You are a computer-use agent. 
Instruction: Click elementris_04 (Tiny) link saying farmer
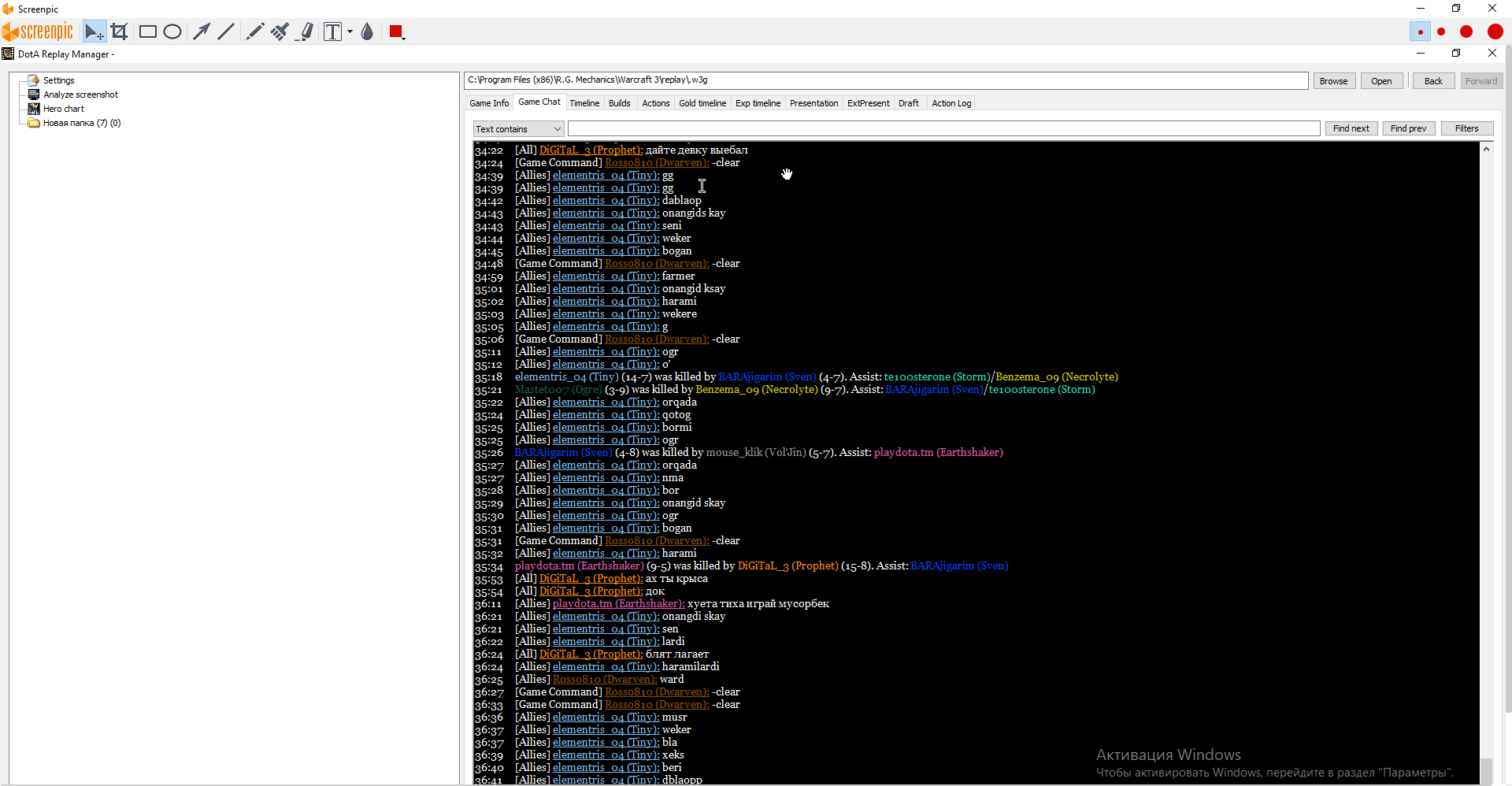coord(606,276)
